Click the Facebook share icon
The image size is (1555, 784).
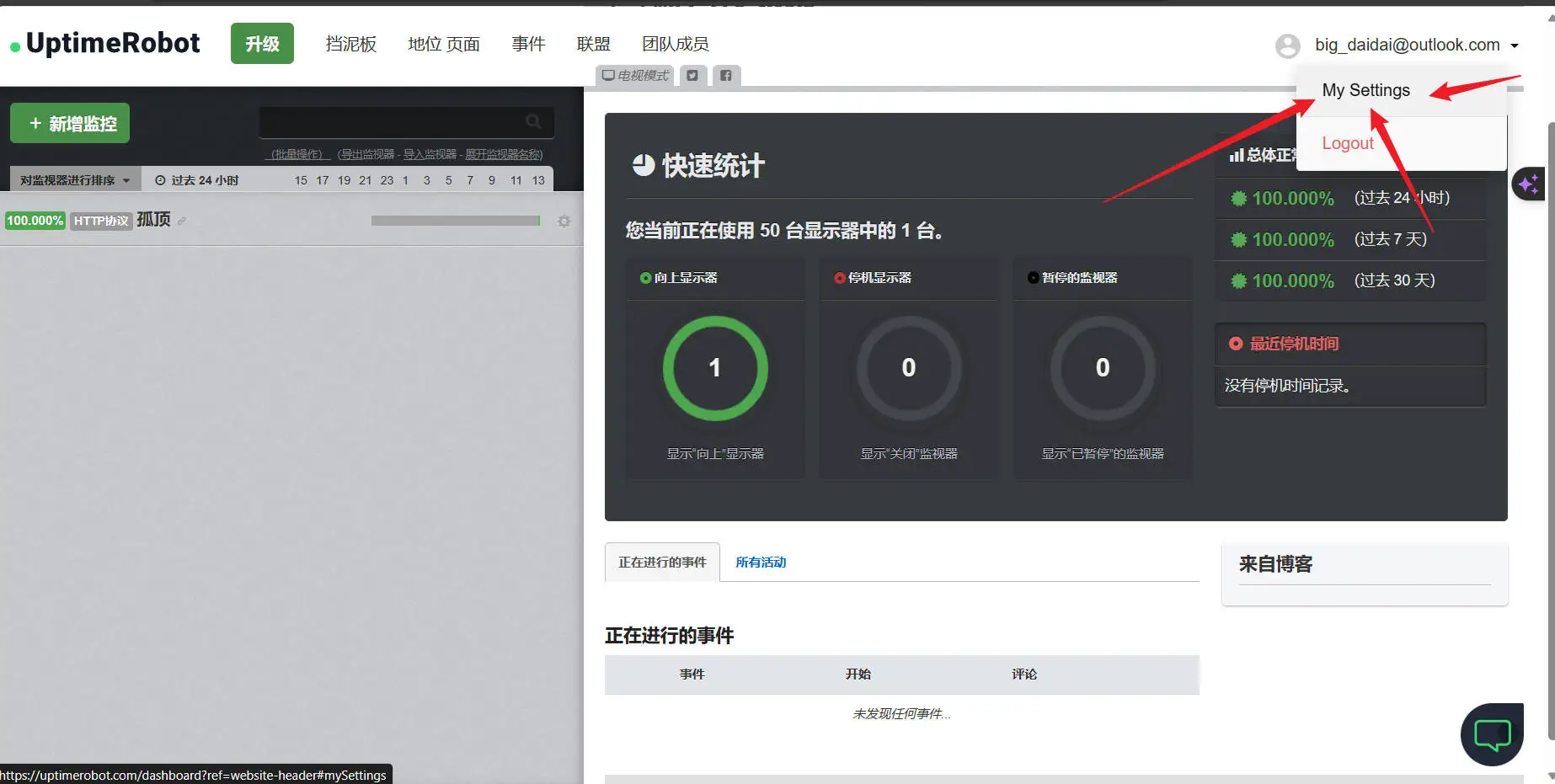point(726,76)
